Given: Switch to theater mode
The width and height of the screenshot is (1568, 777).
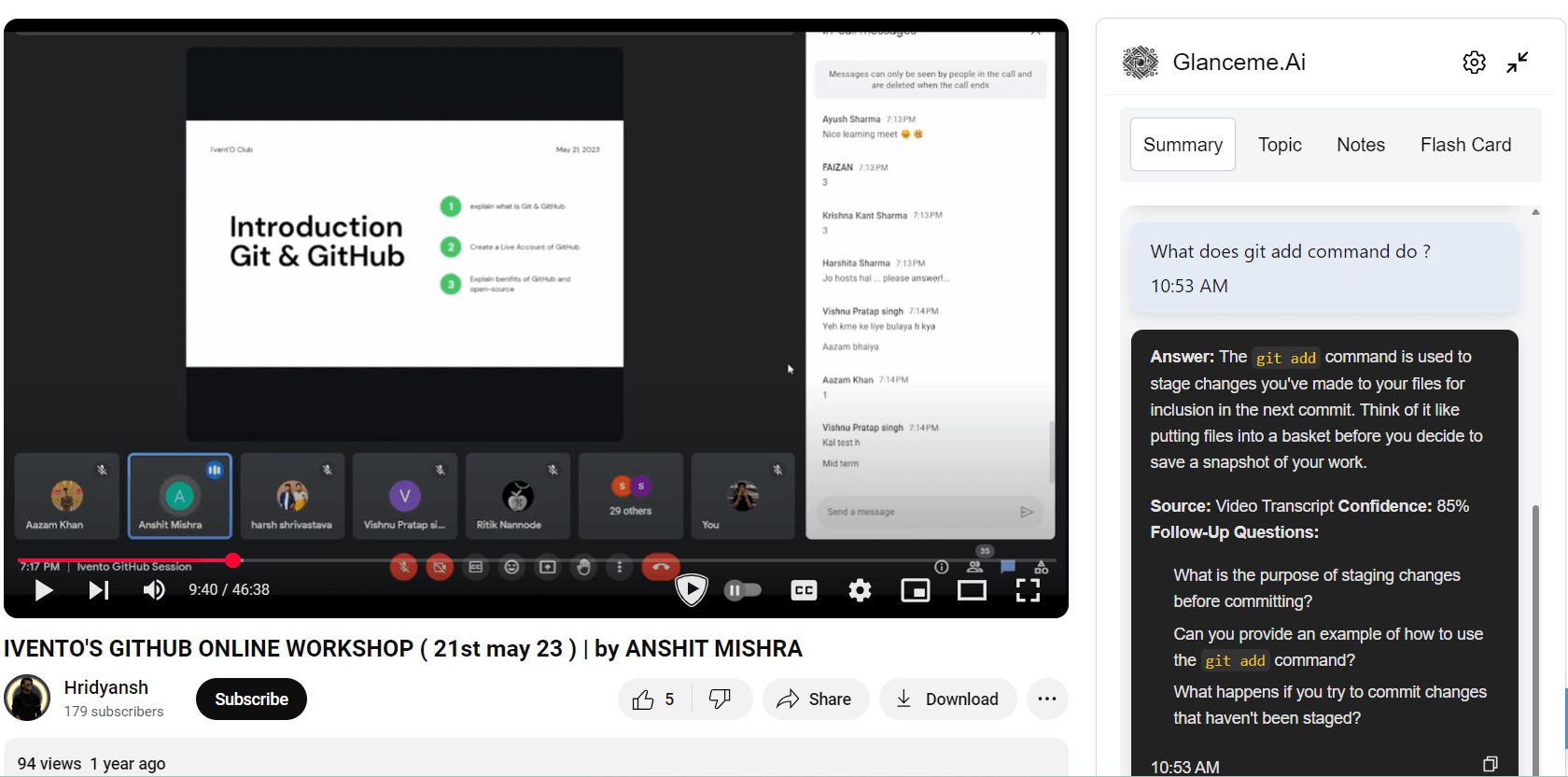Looking at the screenshot, I should (x=972, y=590).
